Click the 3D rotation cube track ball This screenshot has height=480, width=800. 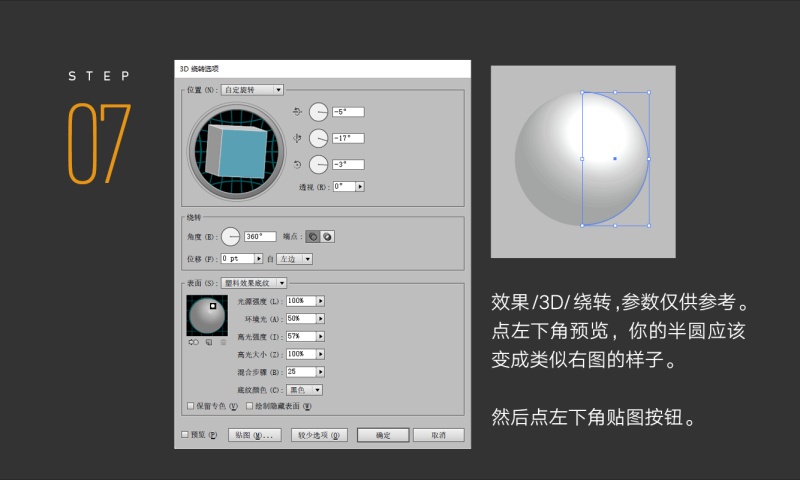237,151
